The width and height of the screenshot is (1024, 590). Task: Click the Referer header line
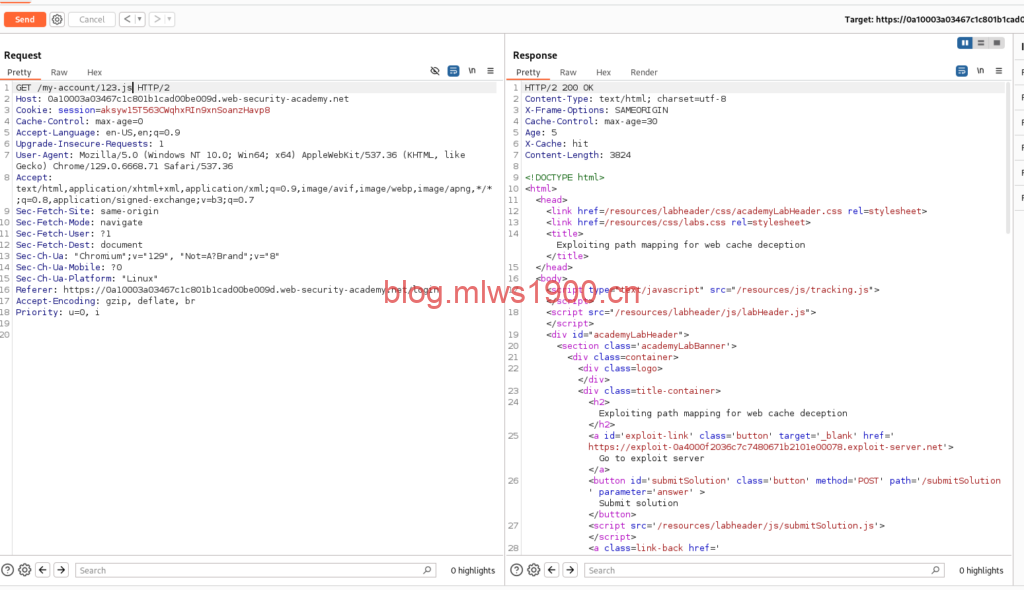(x=227, y=289)
